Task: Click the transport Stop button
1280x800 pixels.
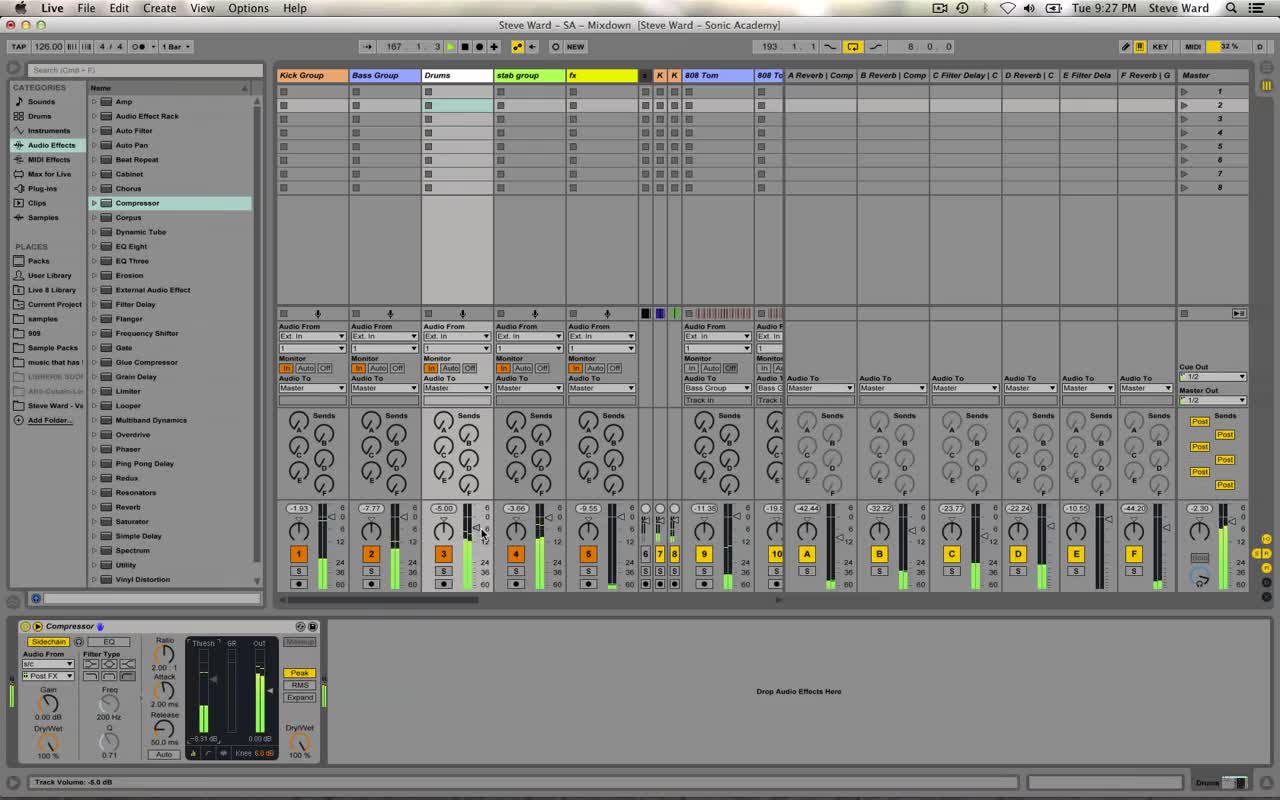Action: point(464,46)
